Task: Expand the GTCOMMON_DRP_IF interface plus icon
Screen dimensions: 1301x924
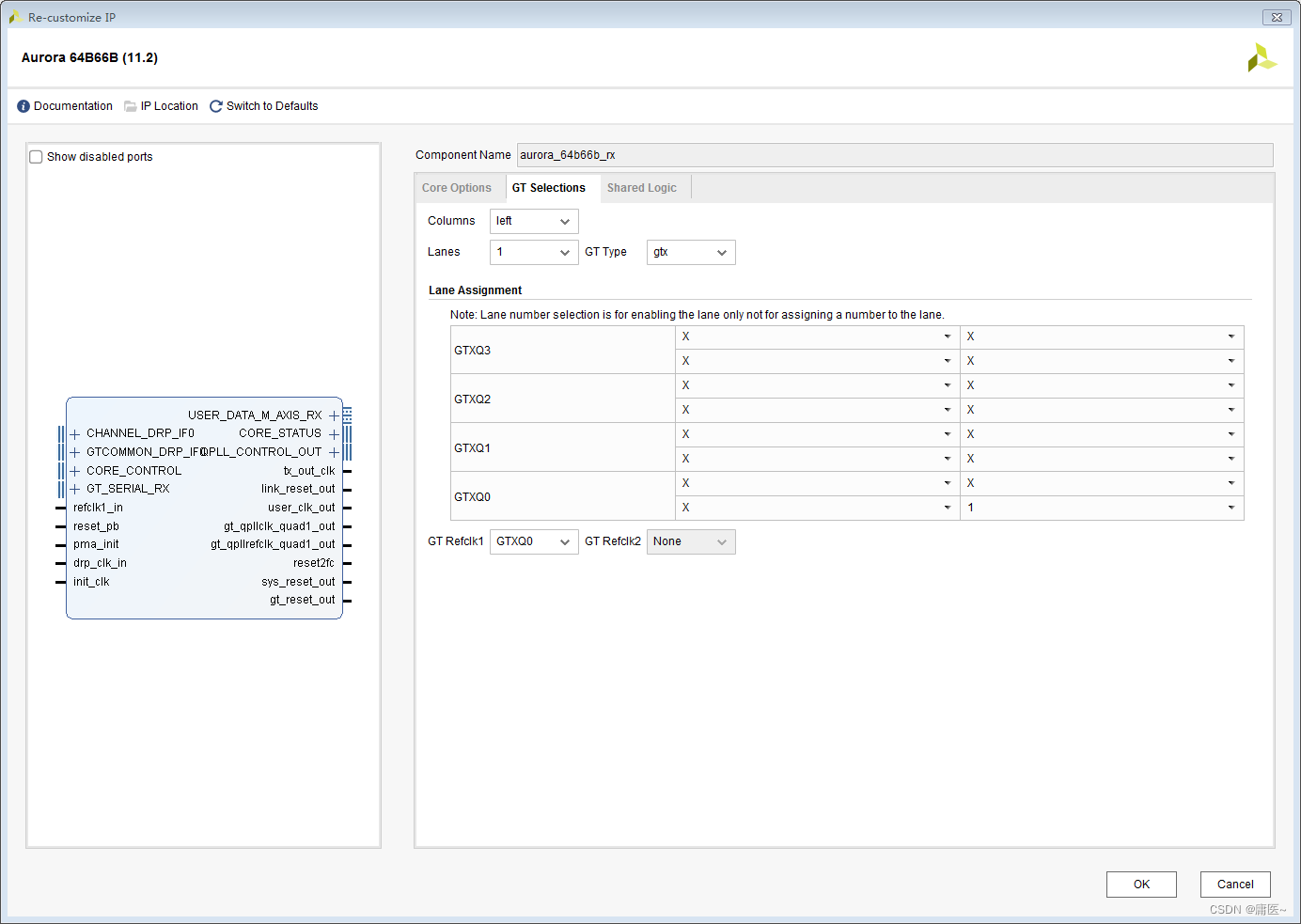Action: (x=75, y=452)
